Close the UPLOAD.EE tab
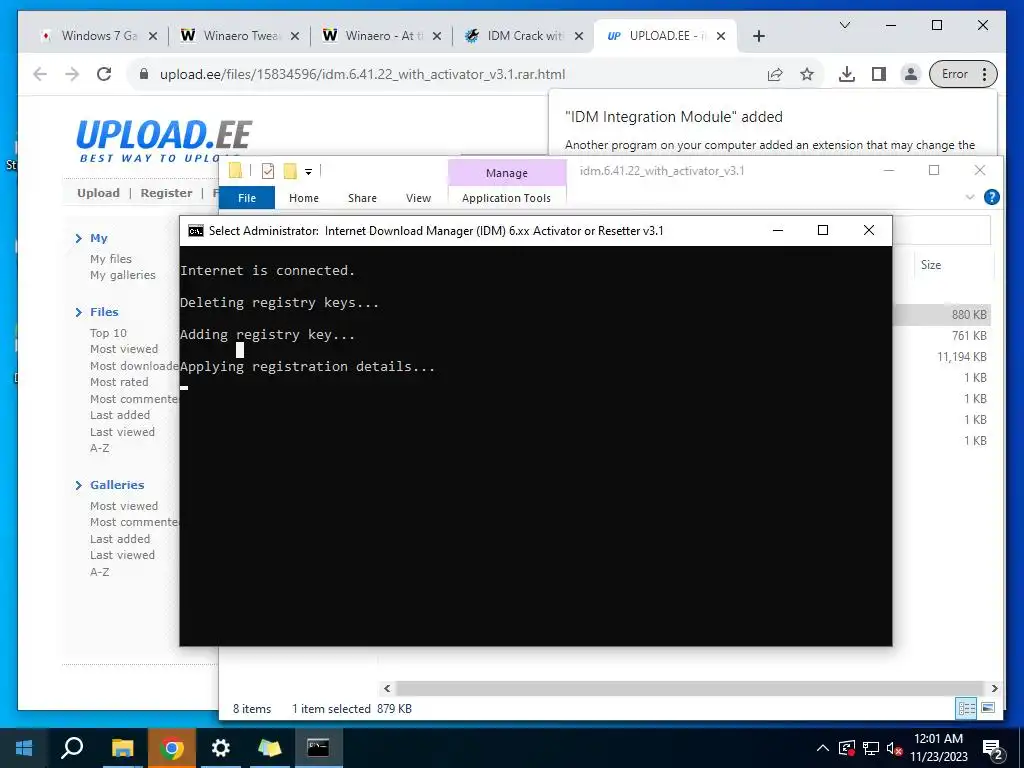This screenshot has height=768, width=1024. [x=721, y=37]
